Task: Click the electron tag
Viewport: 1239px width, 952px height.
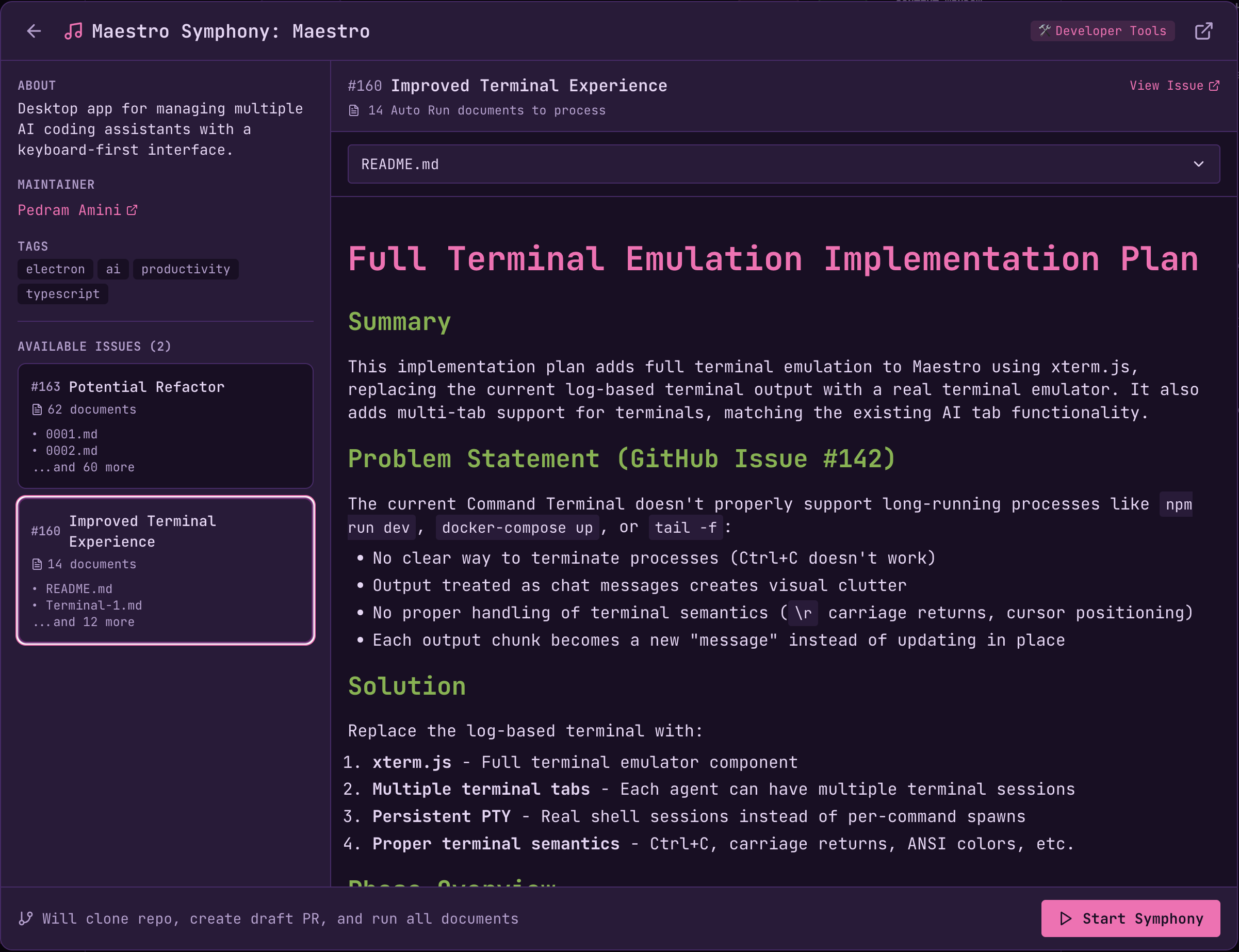Action: [x=55, y=269]
